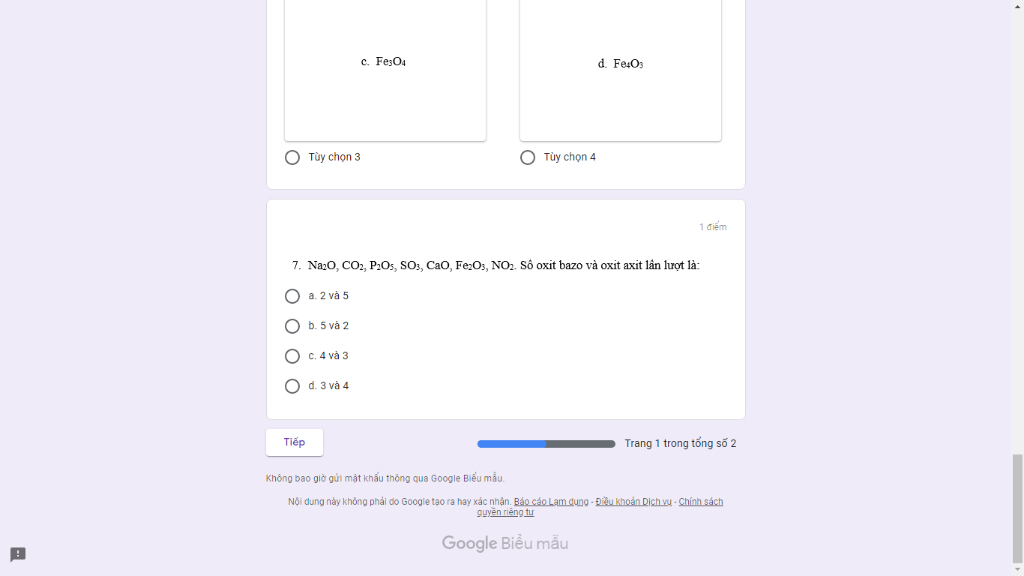Click the feedback report icon at bottom left

(18, 554)
